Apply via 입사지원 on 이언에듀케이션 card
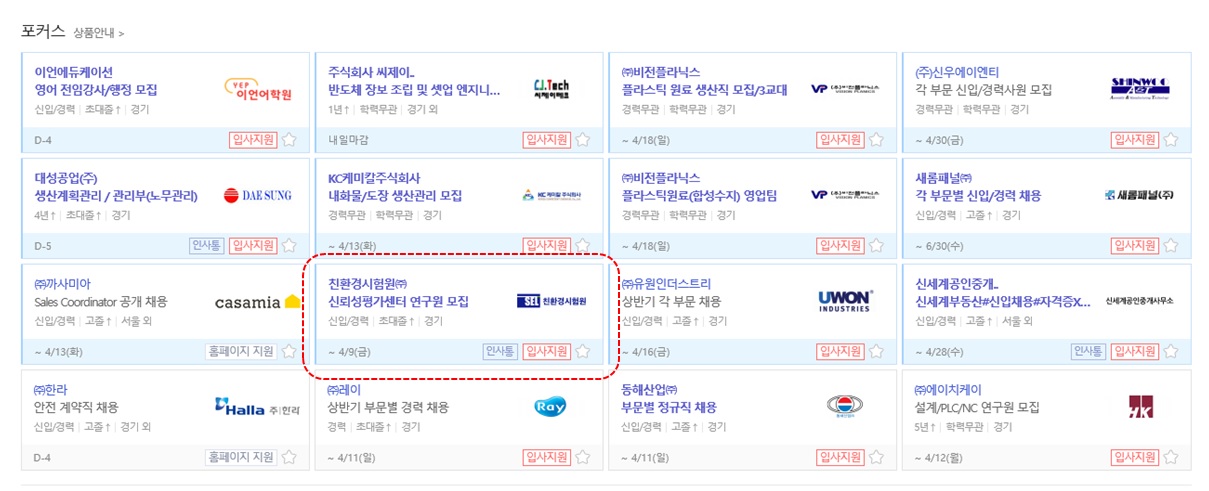Image resolution: width=1209 pixels, height=491 pixels. (253, 140)
